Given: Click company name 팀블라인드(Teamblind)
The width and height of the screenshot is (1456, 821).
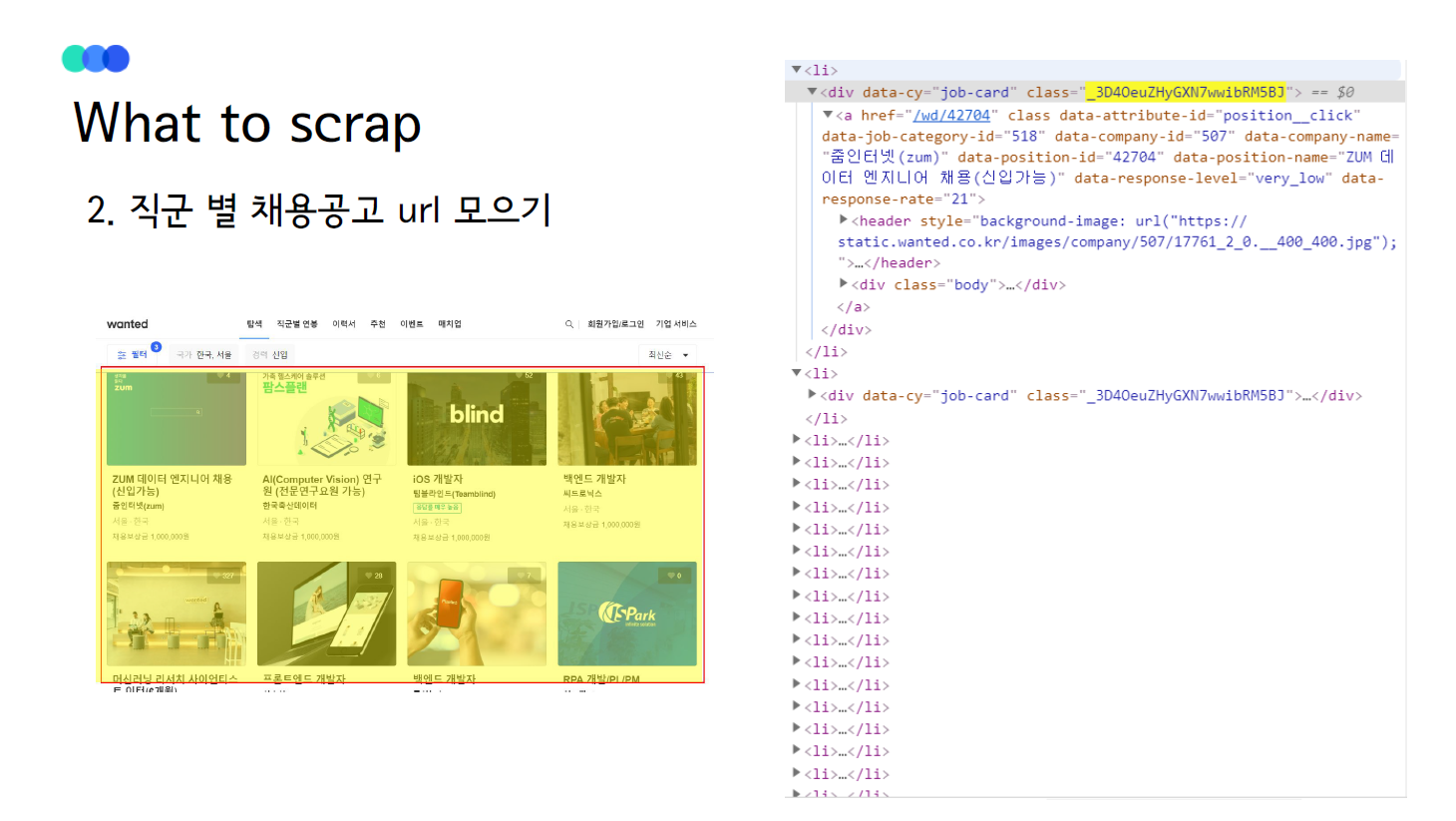Looking at the screenshot, I should click(x=454, y=494).
